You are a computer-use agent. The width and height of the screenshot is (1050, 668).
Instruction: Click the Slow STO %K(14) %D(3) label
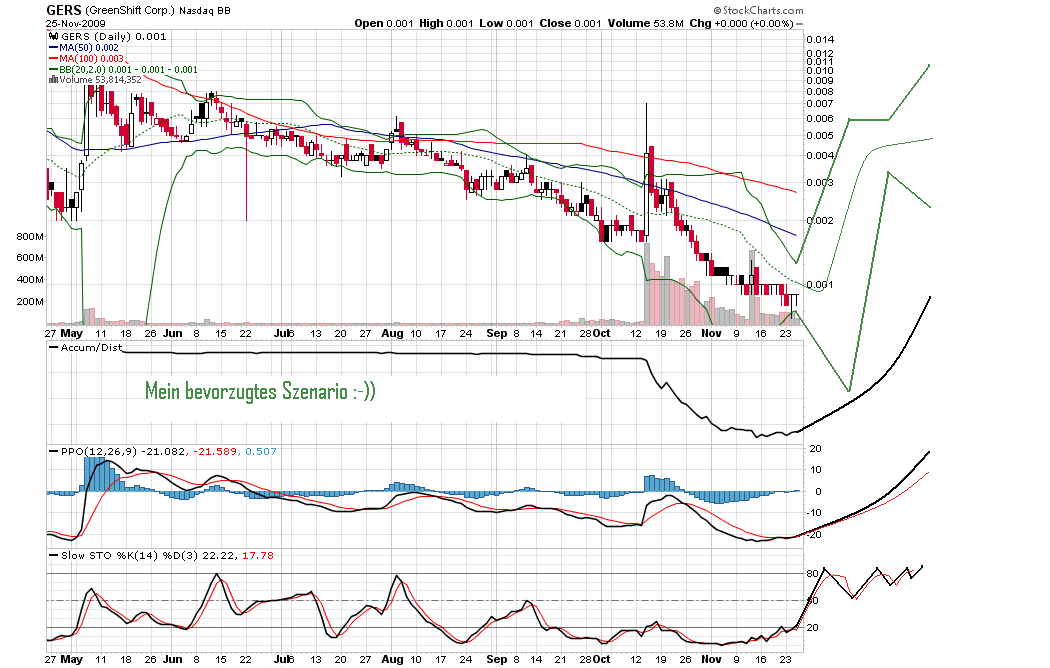(x=129, y=556)
